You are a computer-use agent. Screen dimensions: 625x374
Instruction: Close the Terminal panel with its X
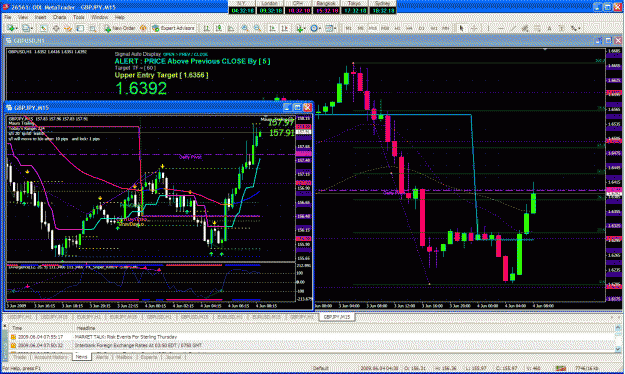pyautogui.click(x=5, y=325)
